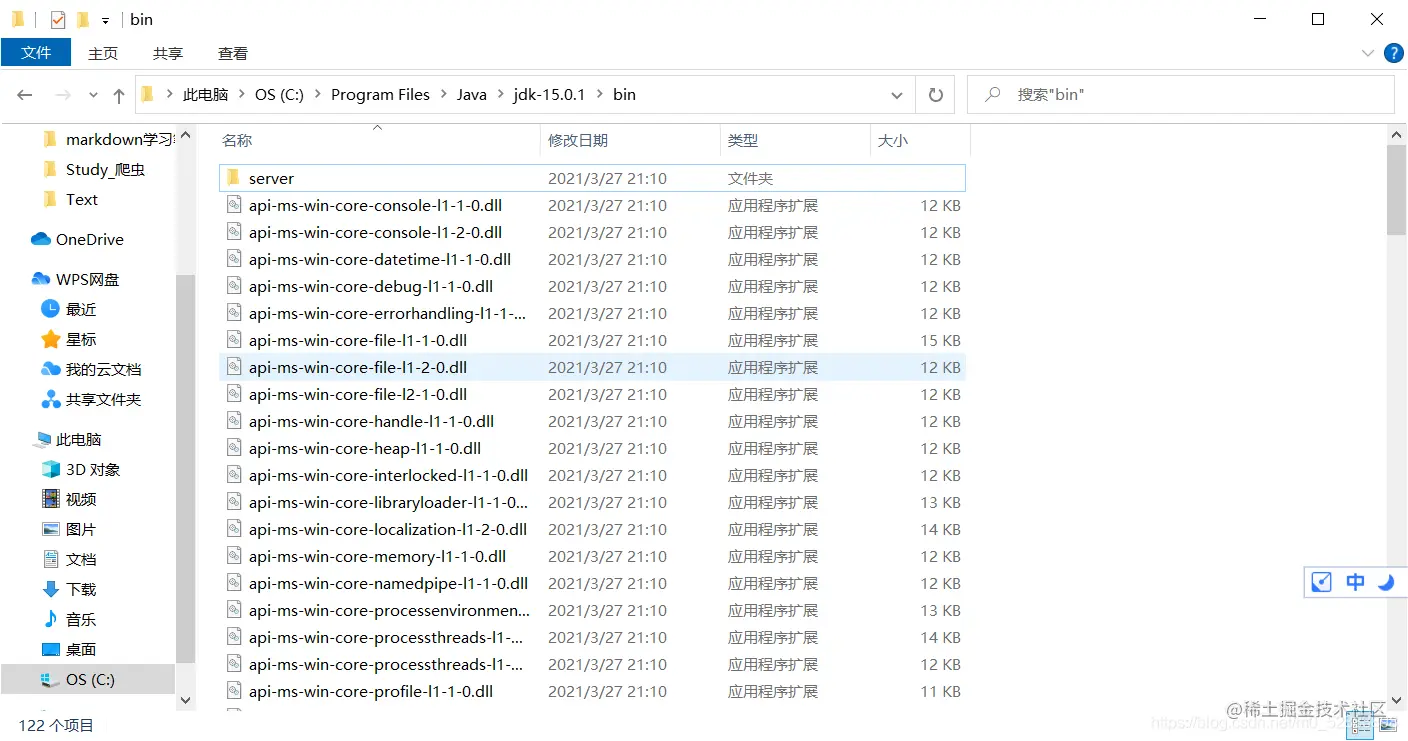Navigate to jdk-15.0.1 in the breadcrumb
Viewport: 1408px width, 741px height.
pyautogui.click(x=550, y=95)
